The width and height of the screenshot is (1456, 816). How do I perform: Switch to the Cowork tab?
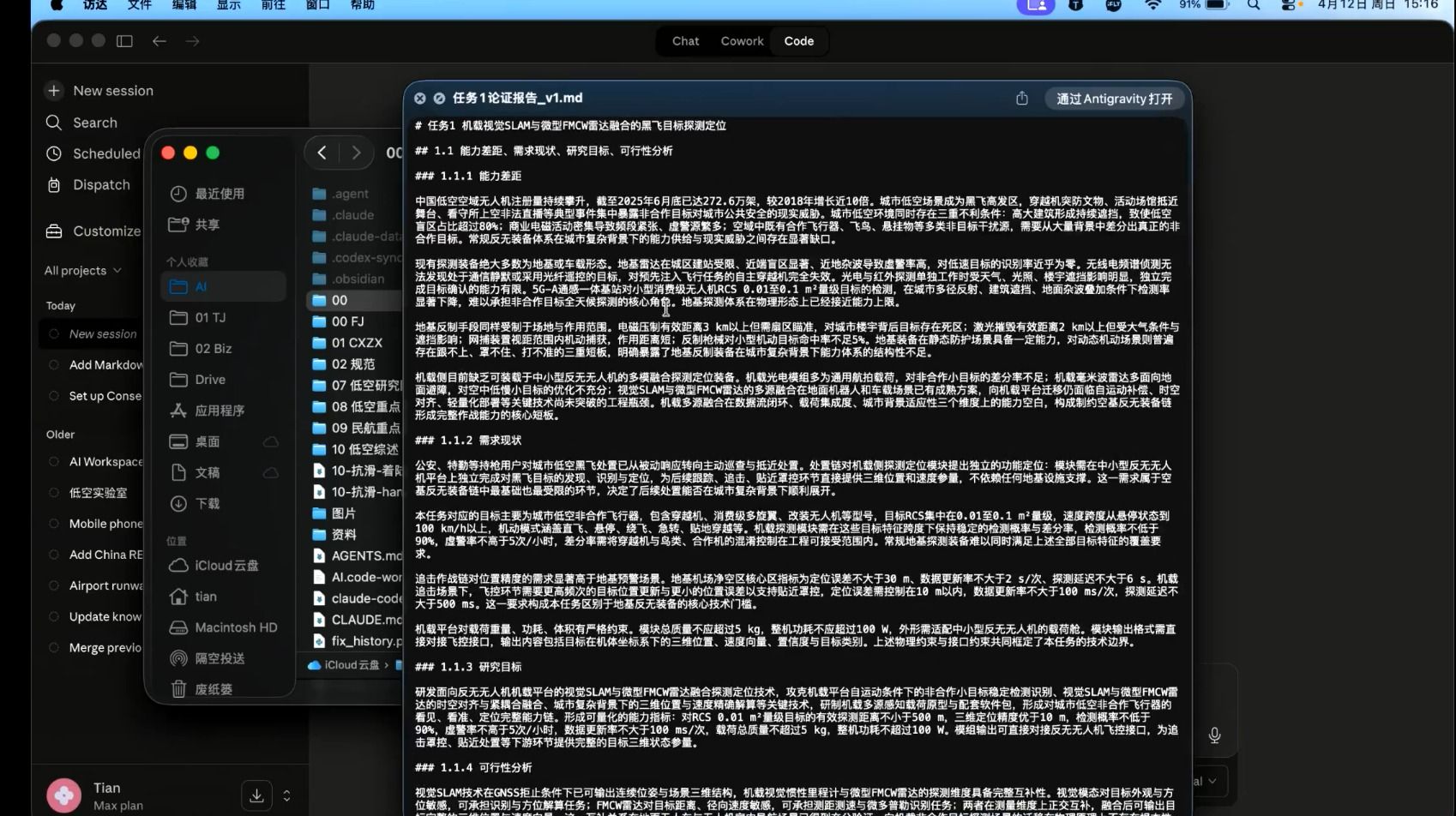(x=742, y=41)
